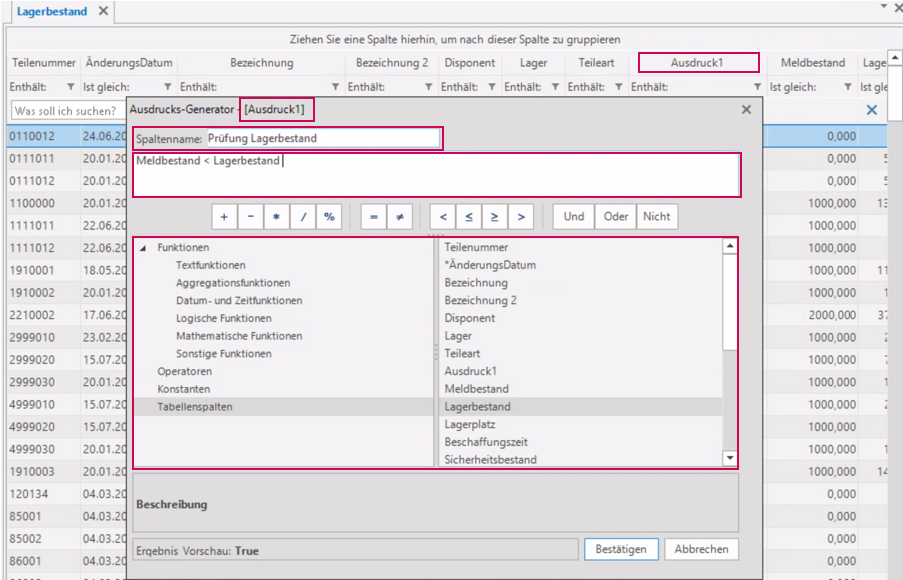Open filter dropdown under Bezeichnung column
Screen dimensions: 903x580
tap(334, 87)
